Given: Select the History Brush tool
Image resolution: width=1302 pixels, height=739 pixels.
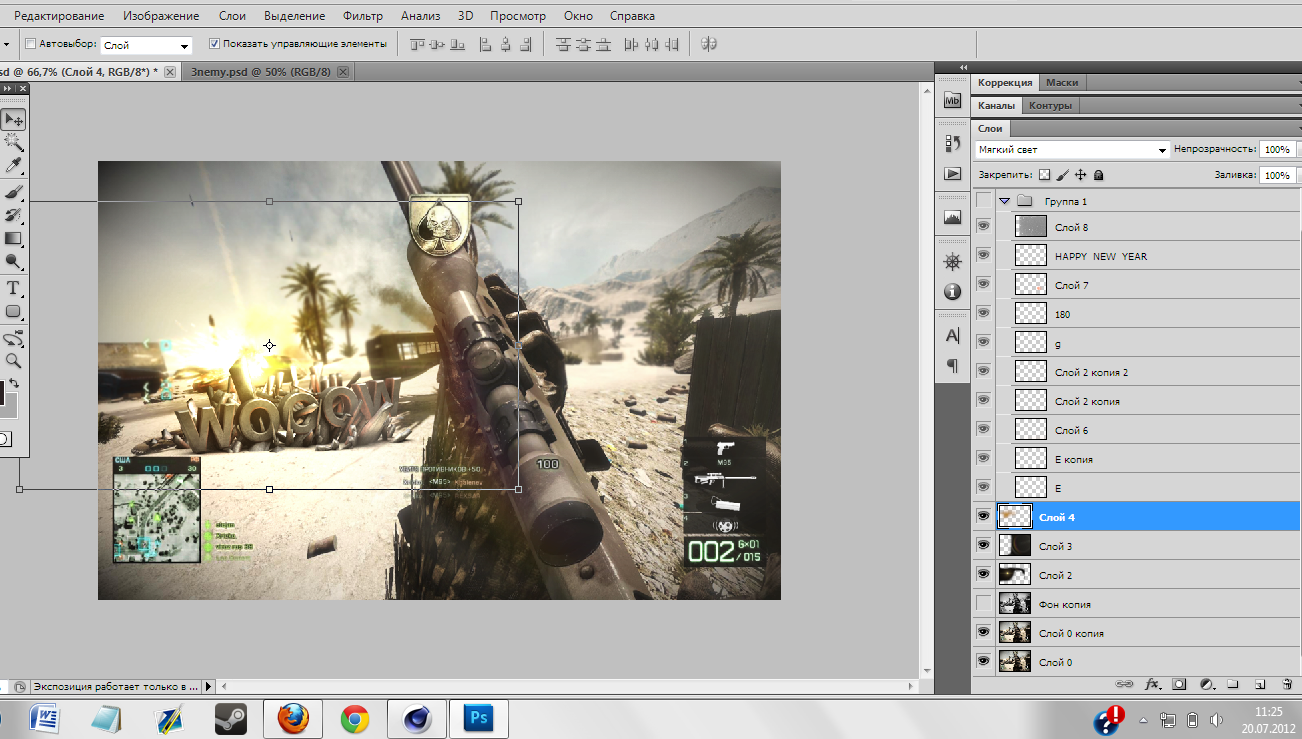Looking at the screenshot, I should coord(14,214).
